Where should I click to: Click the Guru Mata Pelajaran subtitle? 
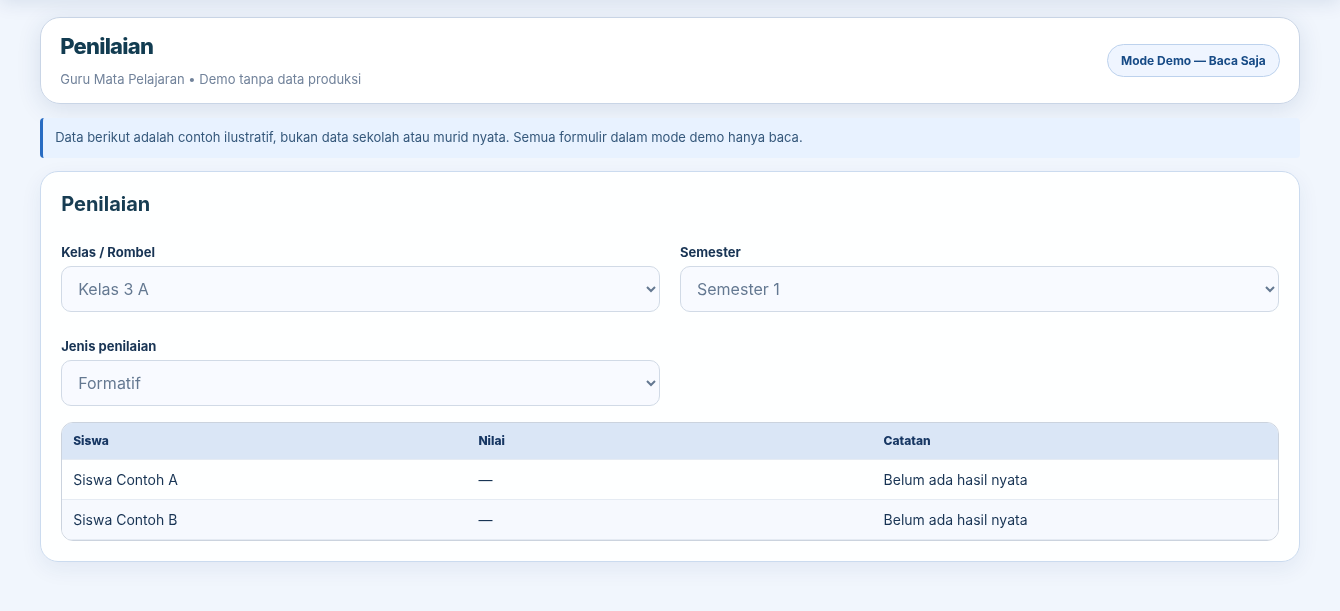[x=210, y=79]
